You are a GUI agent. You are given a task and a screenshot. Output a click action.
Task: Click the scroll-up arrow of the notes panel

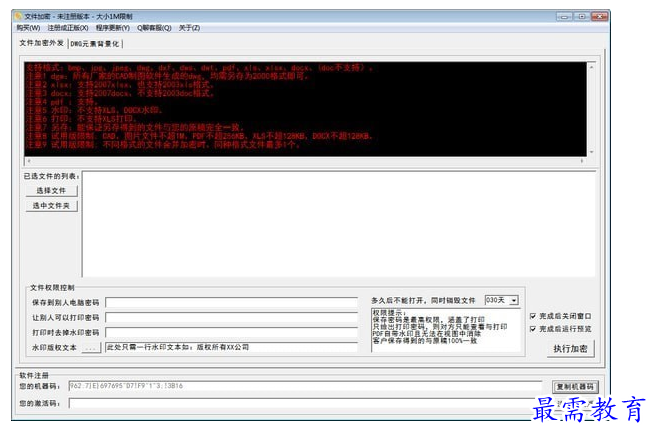pyautogui.click(x=591, y=67)
